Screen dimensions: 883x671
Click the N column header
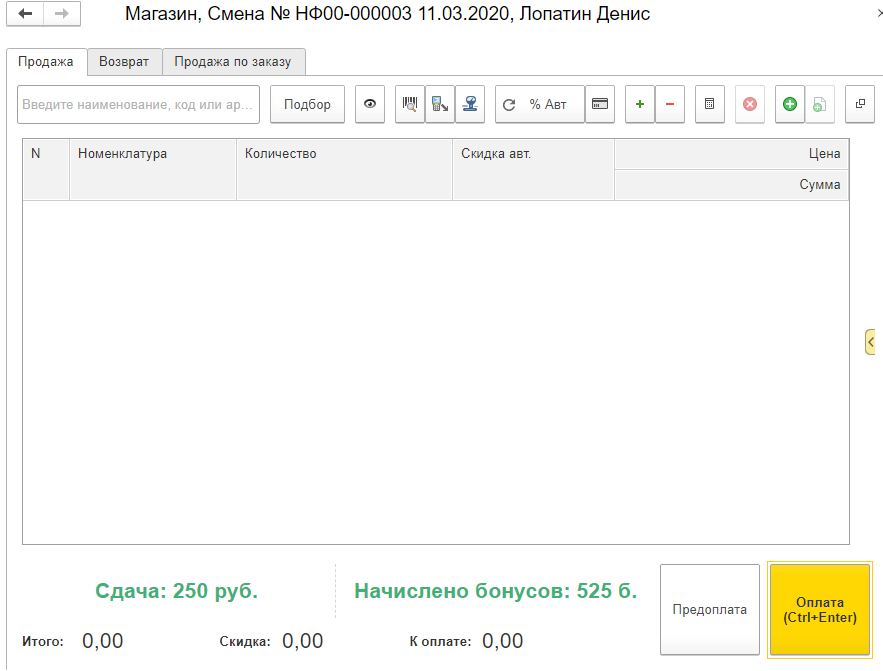tap(46, 169)
